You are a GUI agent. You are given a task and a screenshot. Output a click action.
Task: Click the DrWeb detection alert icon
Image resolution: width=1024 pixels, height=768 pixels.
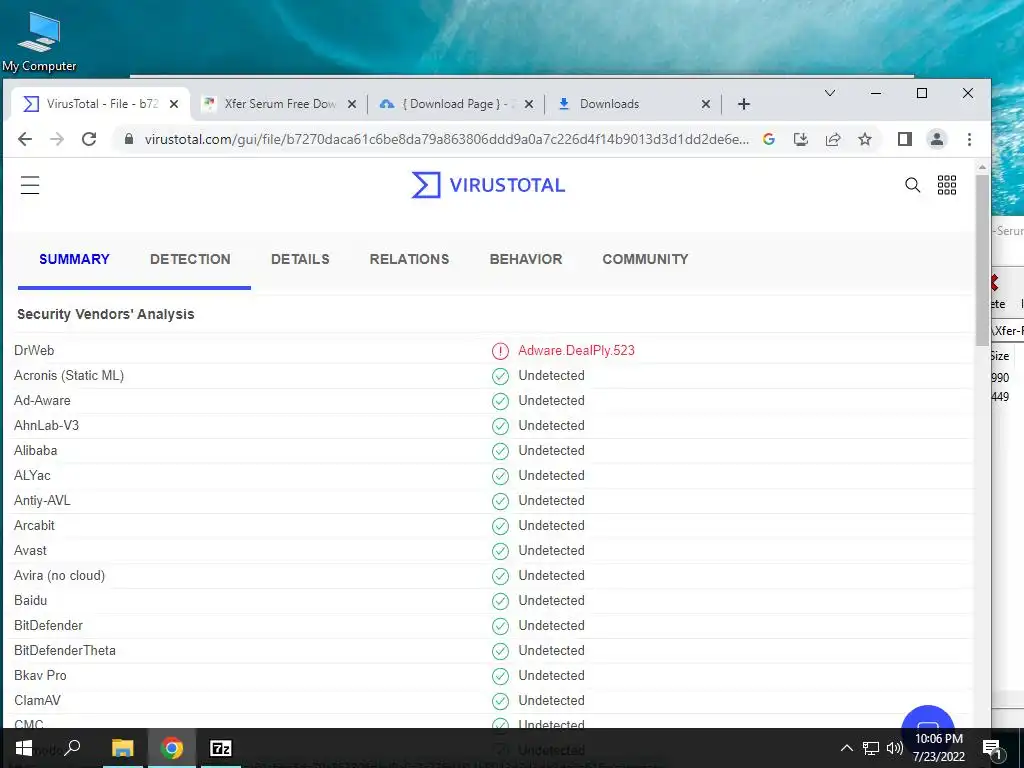pyautogui.click(x=500, y=351)
